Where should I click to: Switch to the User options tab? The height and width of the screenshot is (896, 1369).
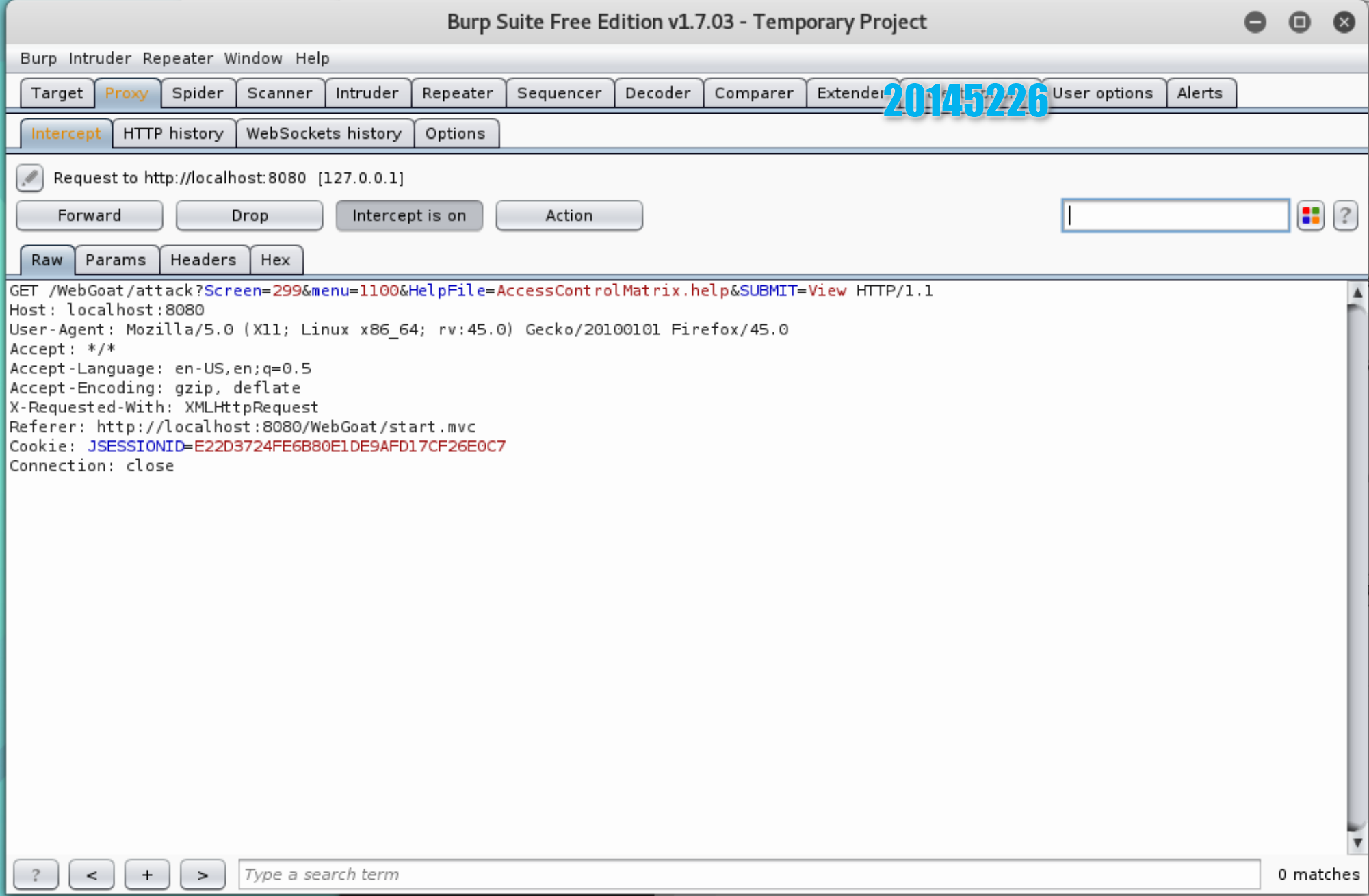click(x=1102, y=93)
